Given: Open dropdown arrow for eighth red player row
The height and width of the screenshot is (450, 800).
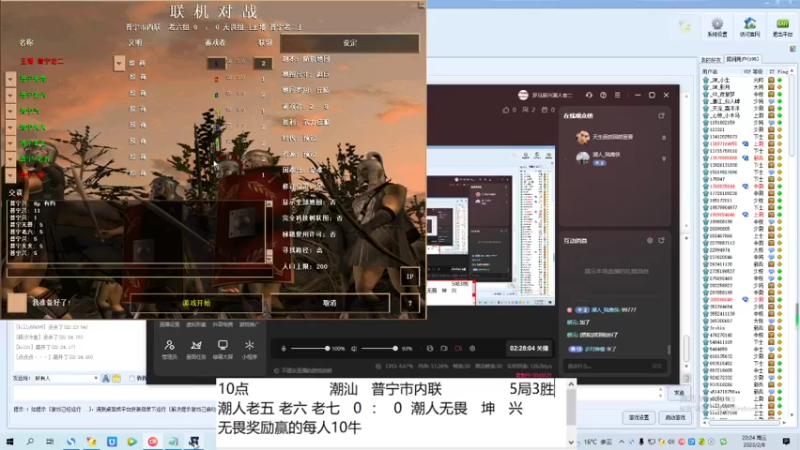Looking at the screenshot, I should click(11, 175).
